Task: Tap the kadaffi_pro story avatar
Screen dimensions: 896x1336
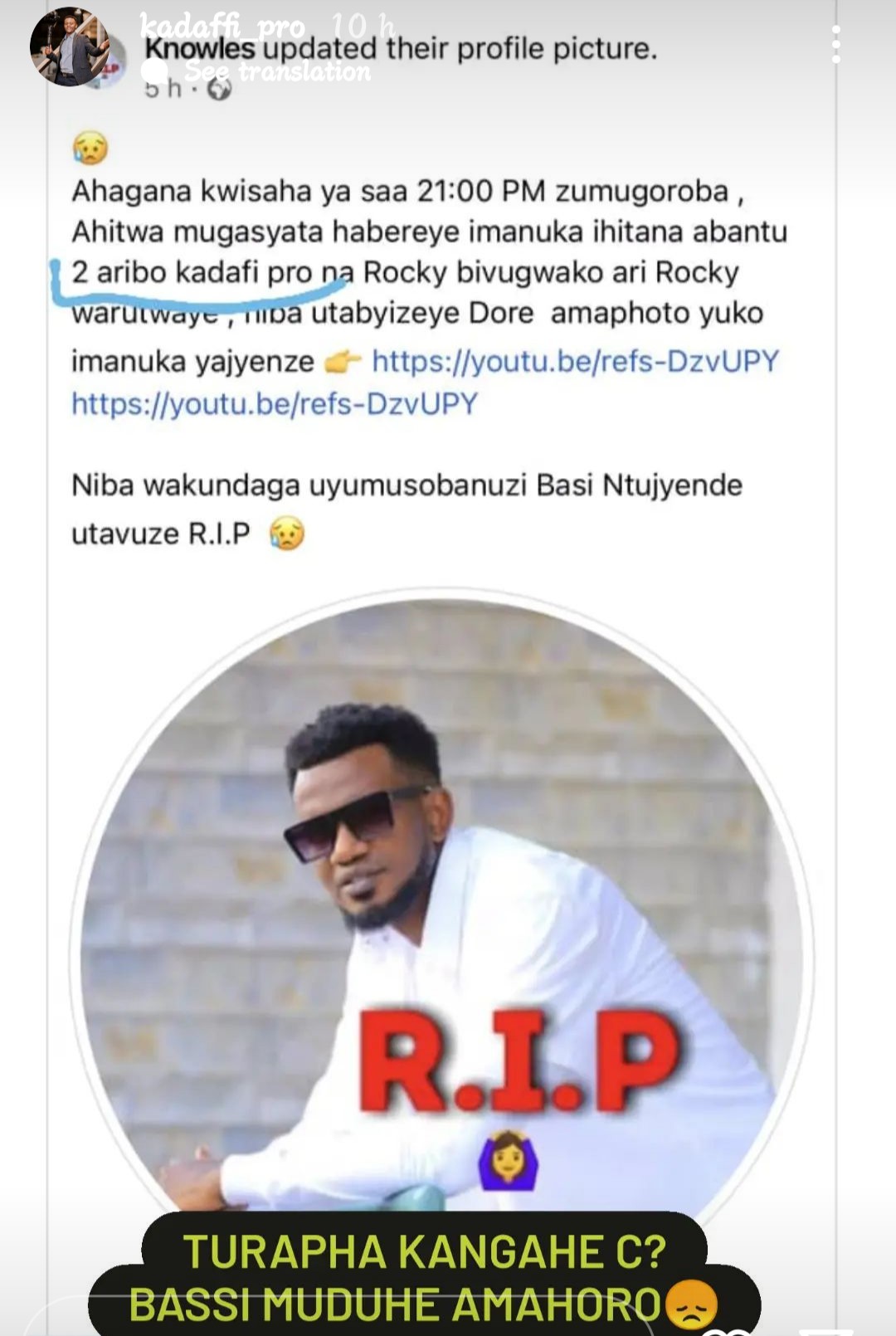Action: [x=69, y=46]
